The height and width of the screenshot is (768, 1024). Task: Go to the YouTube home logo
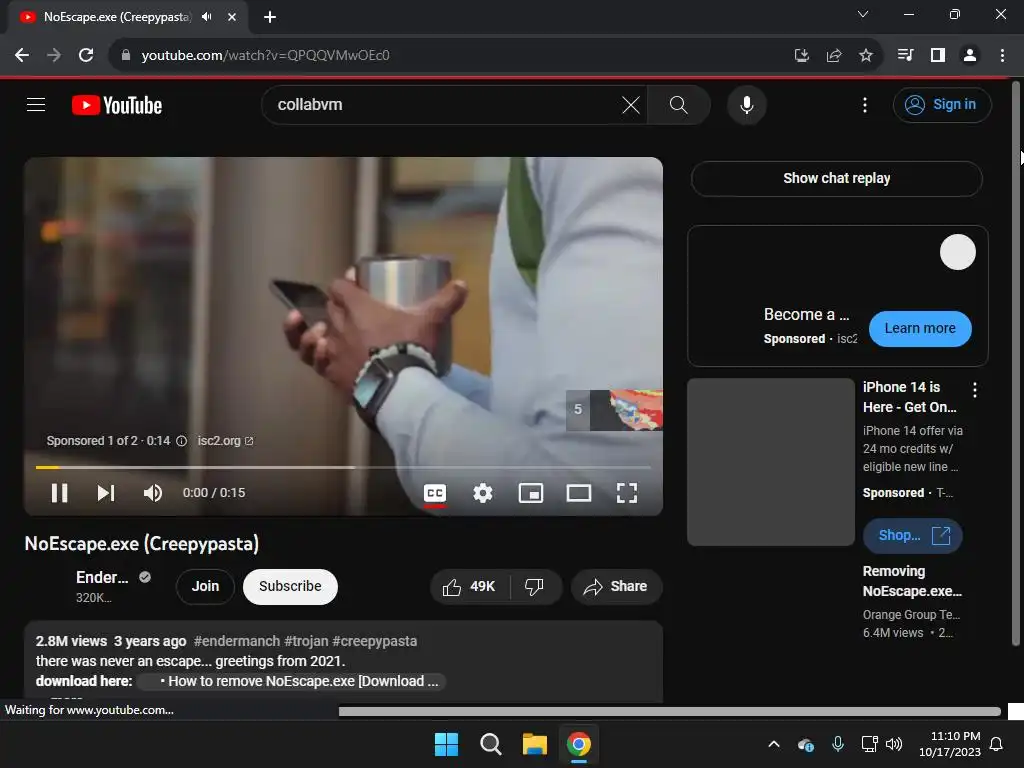coord(117,105)
